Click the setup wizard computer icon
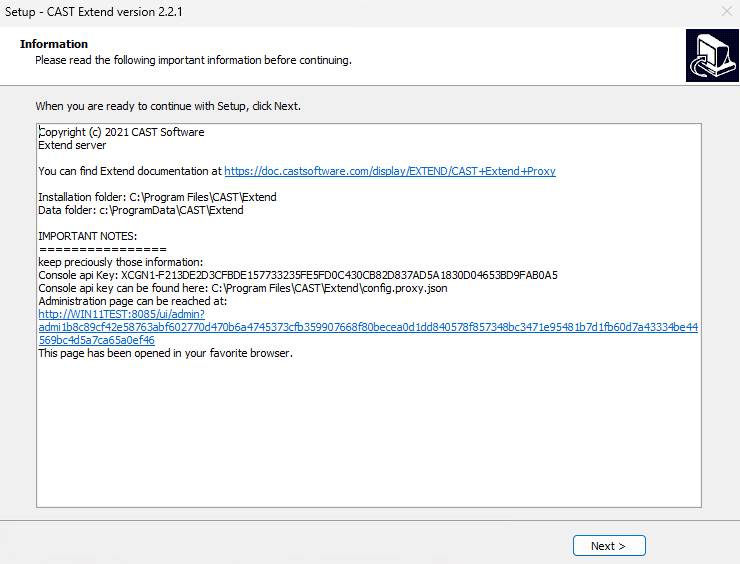 pos(711,55)
